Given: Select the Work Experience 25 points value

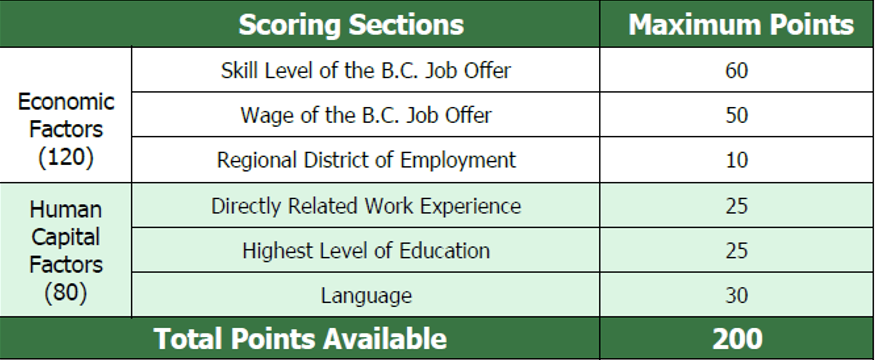Looking at the screenshot, I should click(736, 206).
